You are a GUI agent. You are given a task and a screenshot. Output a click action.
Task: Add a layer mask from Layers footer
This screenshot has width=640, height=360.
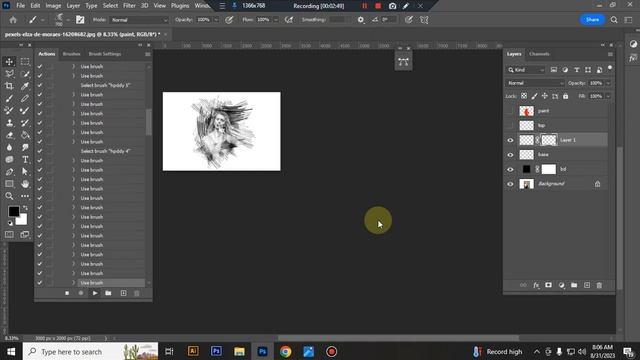point(548,285)
